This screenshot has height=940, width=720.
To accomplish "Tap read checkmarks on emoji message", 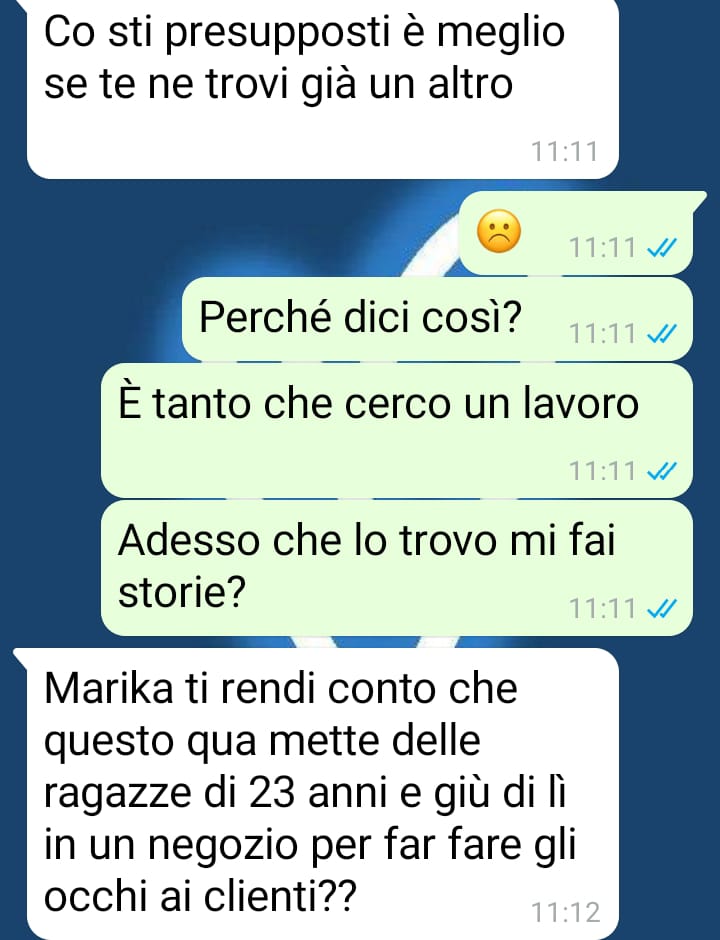I will [x=662, y=246].
